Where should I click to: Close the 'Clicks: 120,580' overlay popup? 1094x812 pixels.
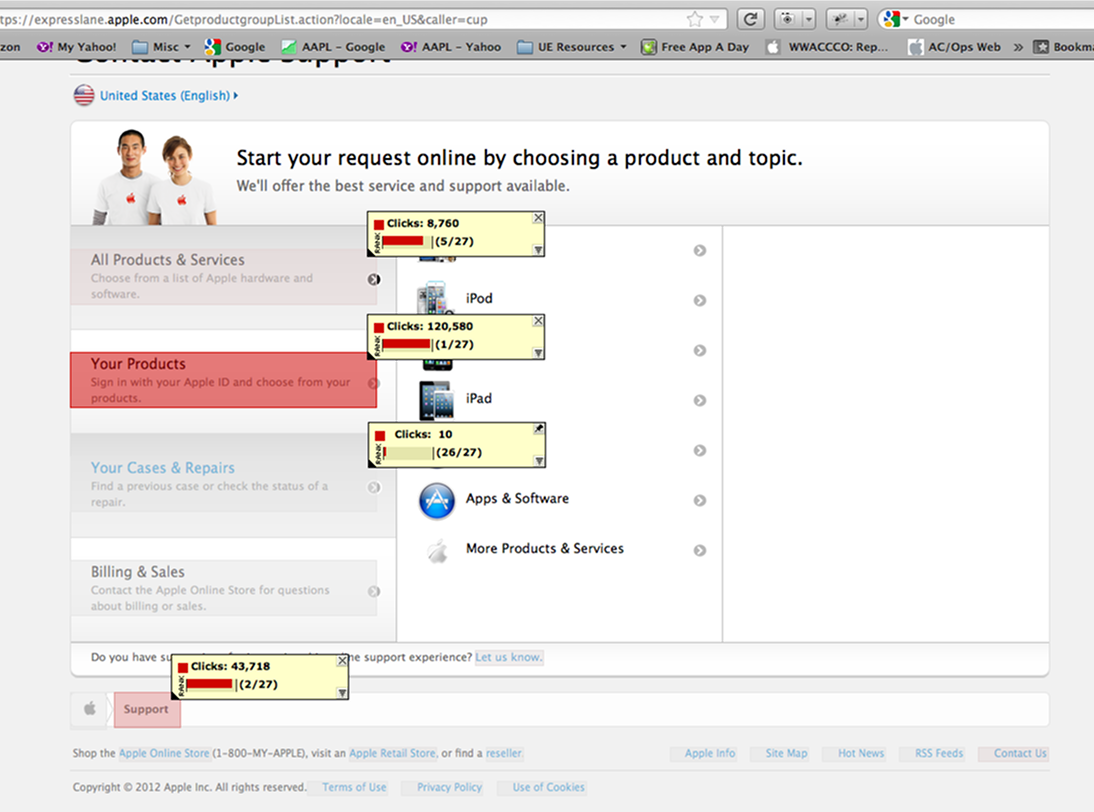(538, 321)
